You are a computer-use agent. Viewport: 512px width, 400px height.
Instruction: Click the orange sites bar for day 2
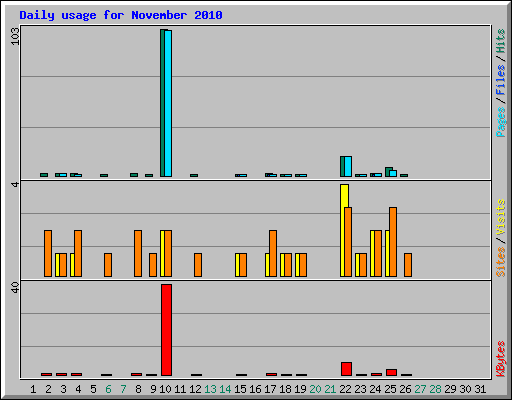(48, 253)
